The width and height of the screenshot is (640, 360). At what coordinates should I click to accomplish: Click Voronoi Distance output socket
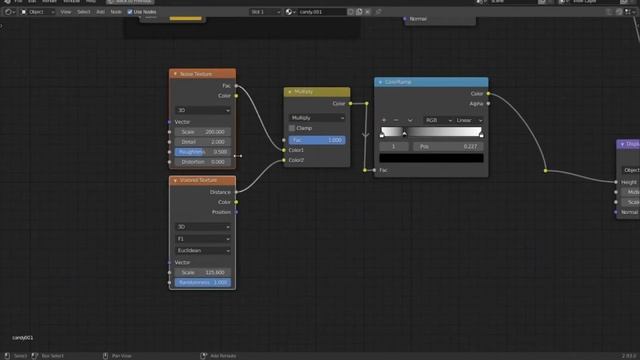[236, 192]
